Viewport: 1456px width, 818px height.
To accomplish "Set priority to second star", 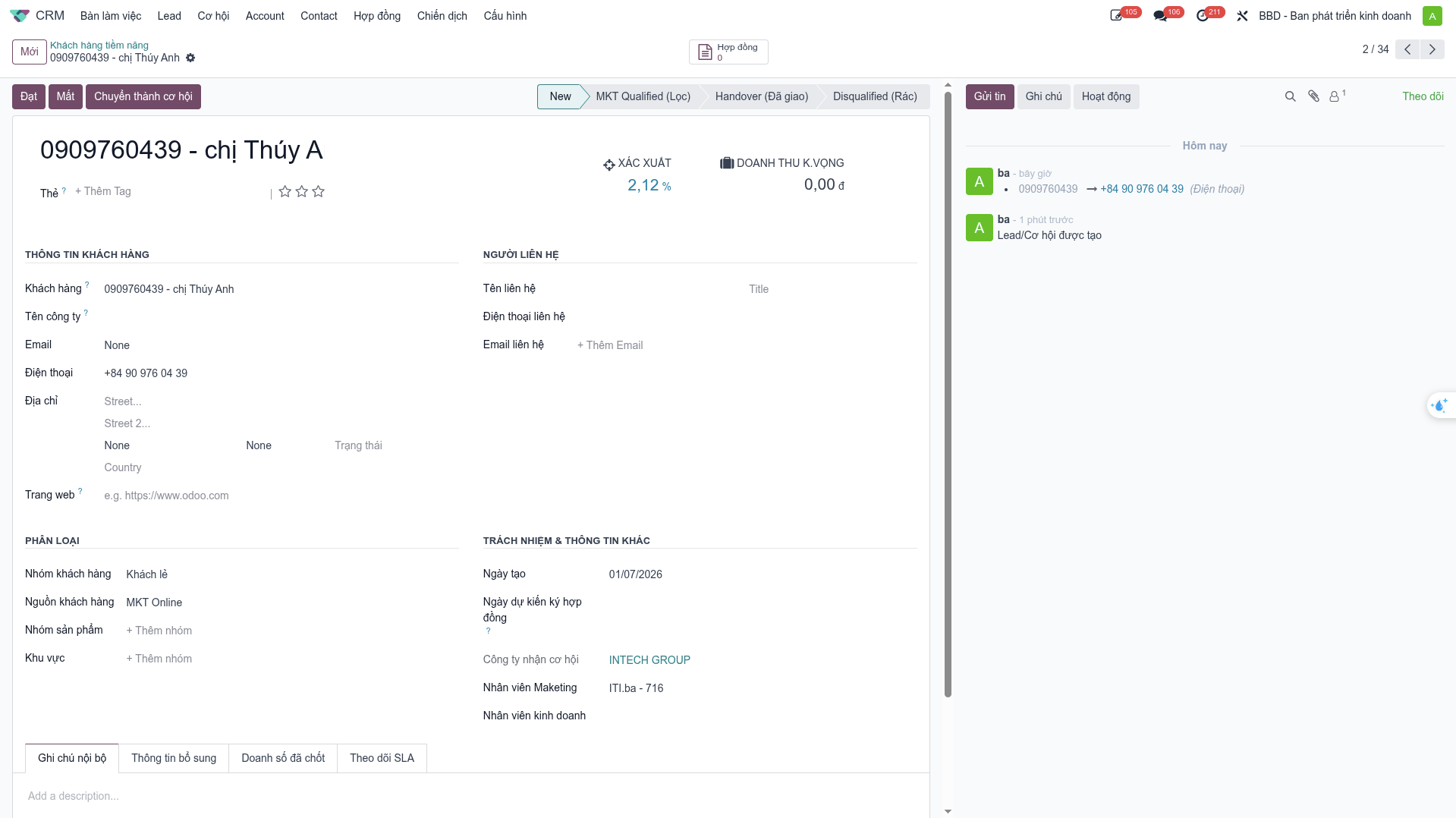I will [301, 191].
